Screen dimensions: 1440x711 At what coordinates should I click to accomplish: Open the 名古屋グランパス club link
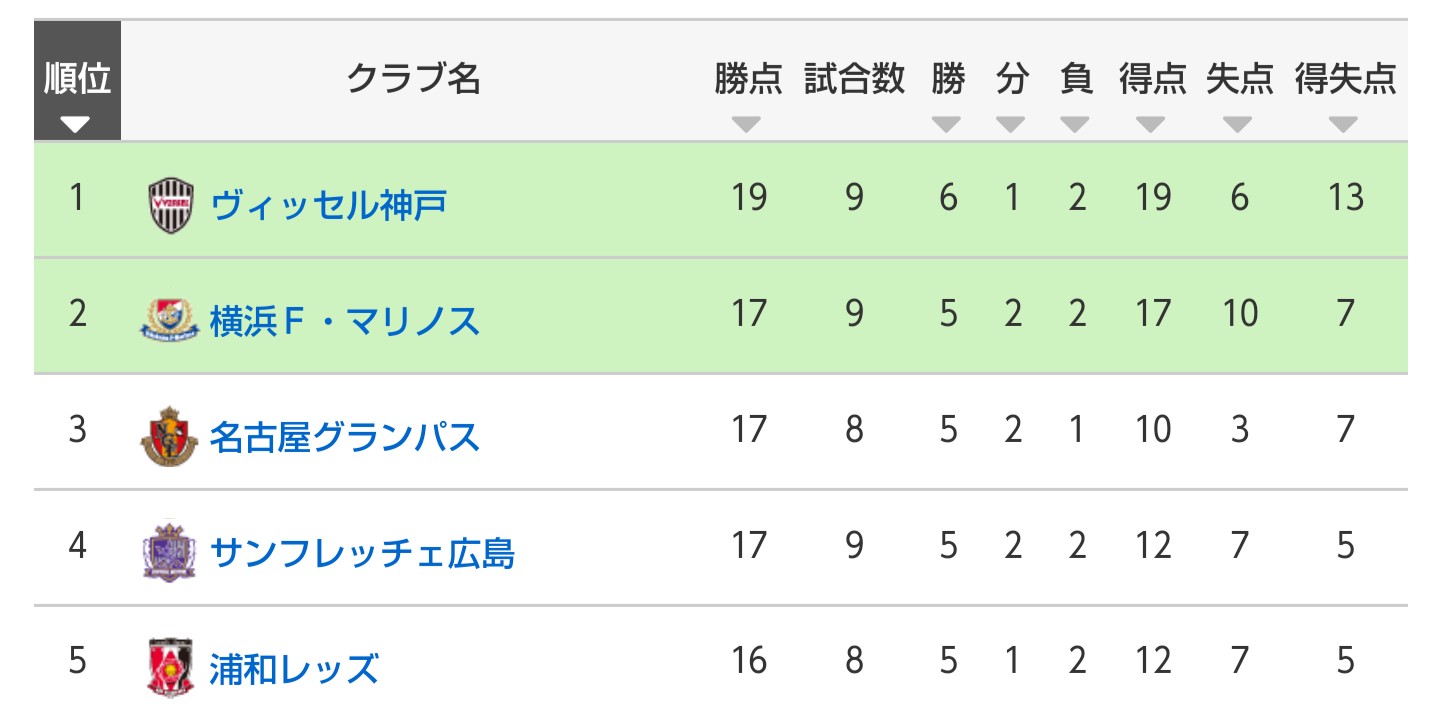pos(345,437)
